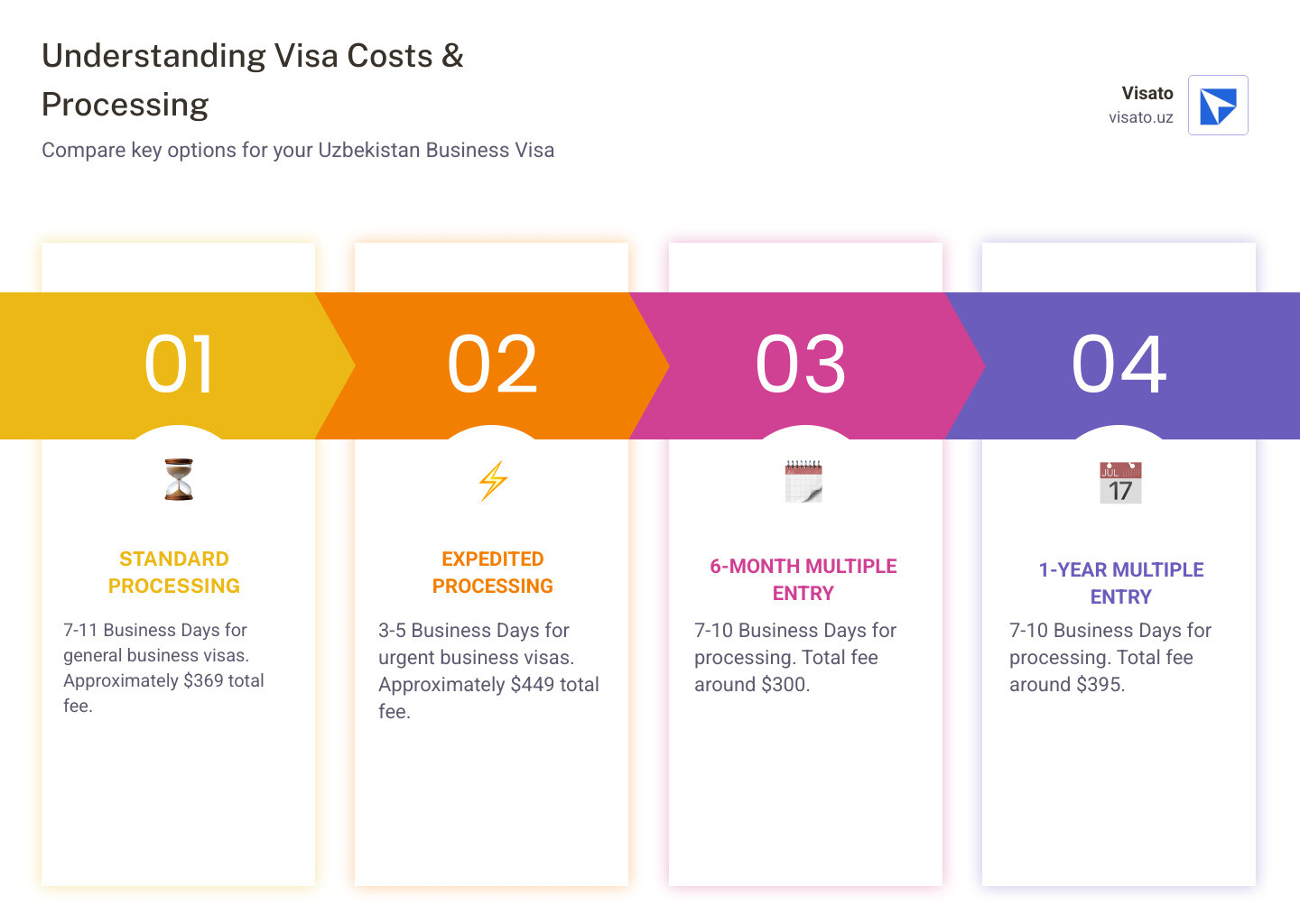The width and height of the screenshot is (1300, 924).
Task: Click the $369 standard fee description
Action: tap(163, 668)
